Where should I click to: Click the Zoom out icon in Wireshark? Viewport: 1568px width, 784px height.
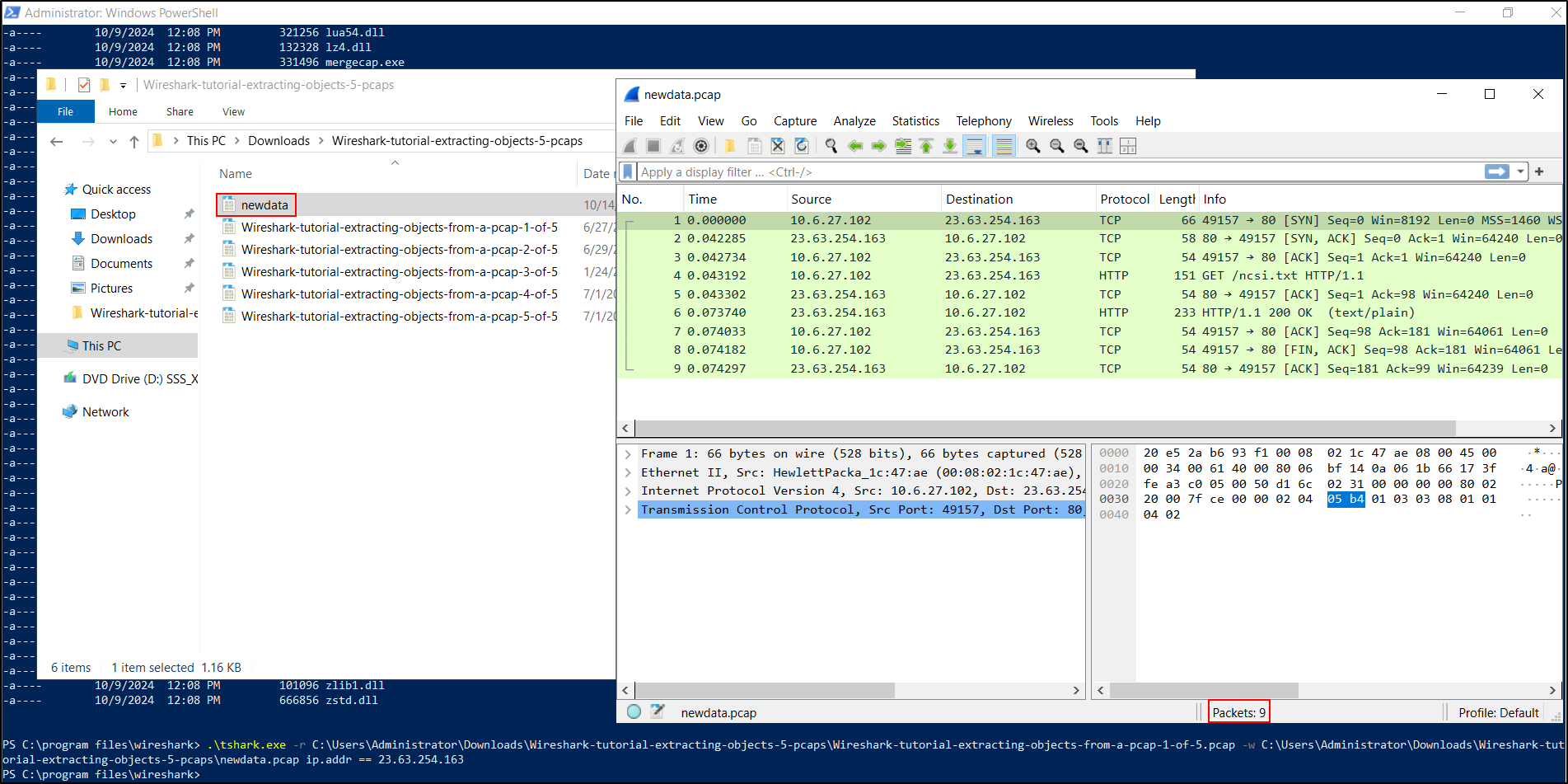tap(1057, 146)
